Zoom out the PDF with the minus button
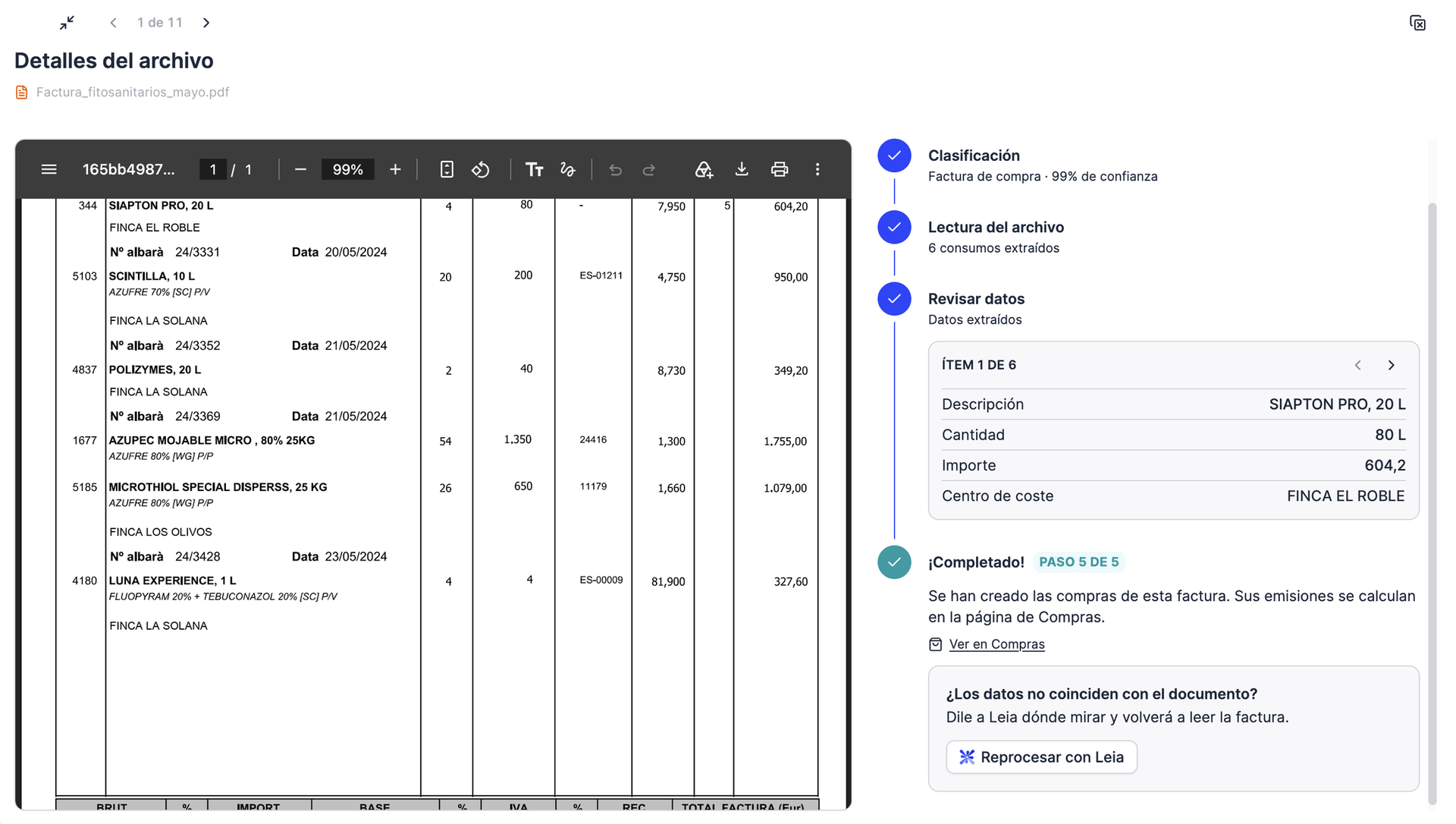The width and height of the screenshot is (1456, 824). [x=300, y=169]
